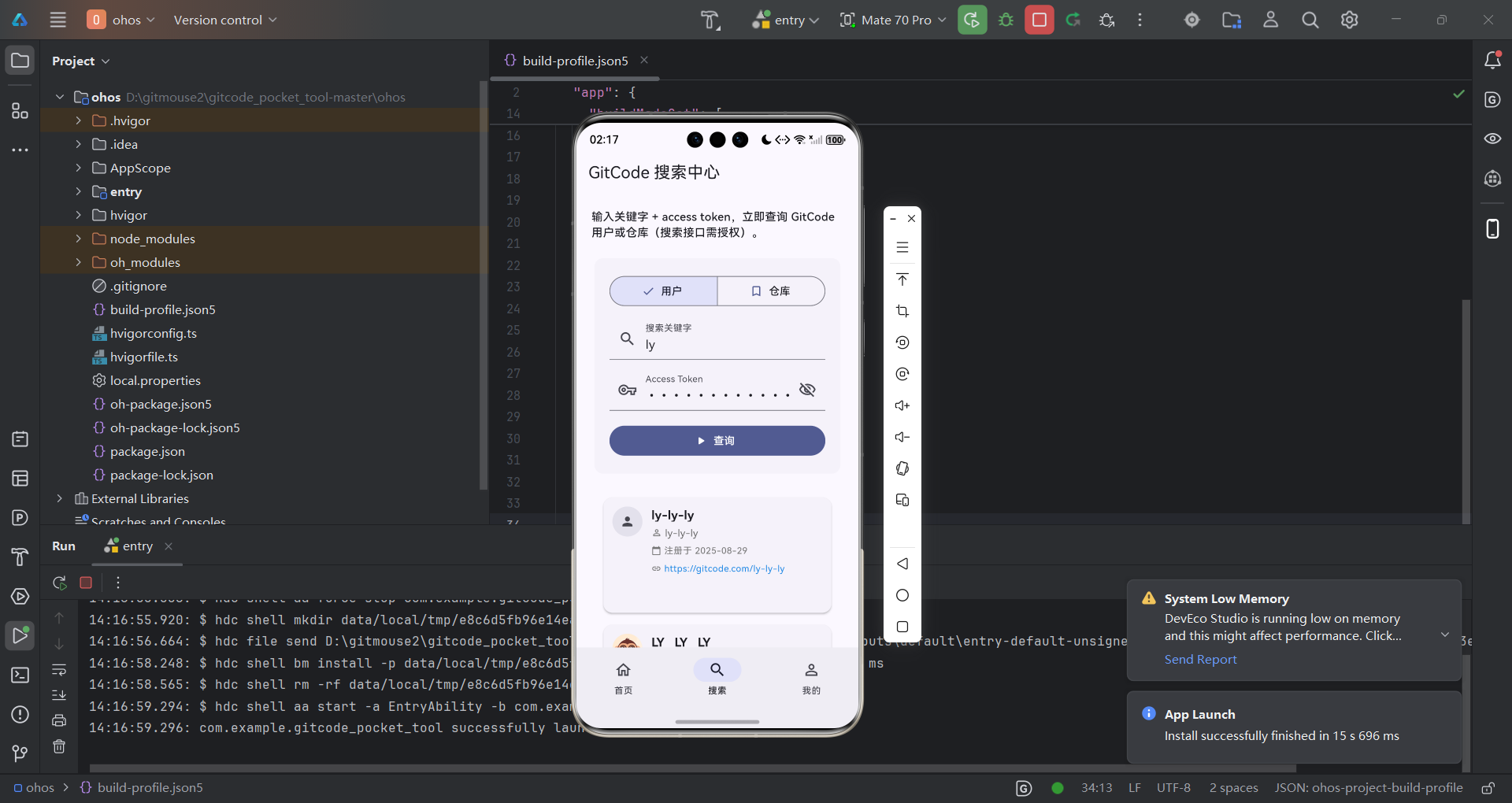
Task: Open the notifications bell
Action: (x=1493, y=59)
